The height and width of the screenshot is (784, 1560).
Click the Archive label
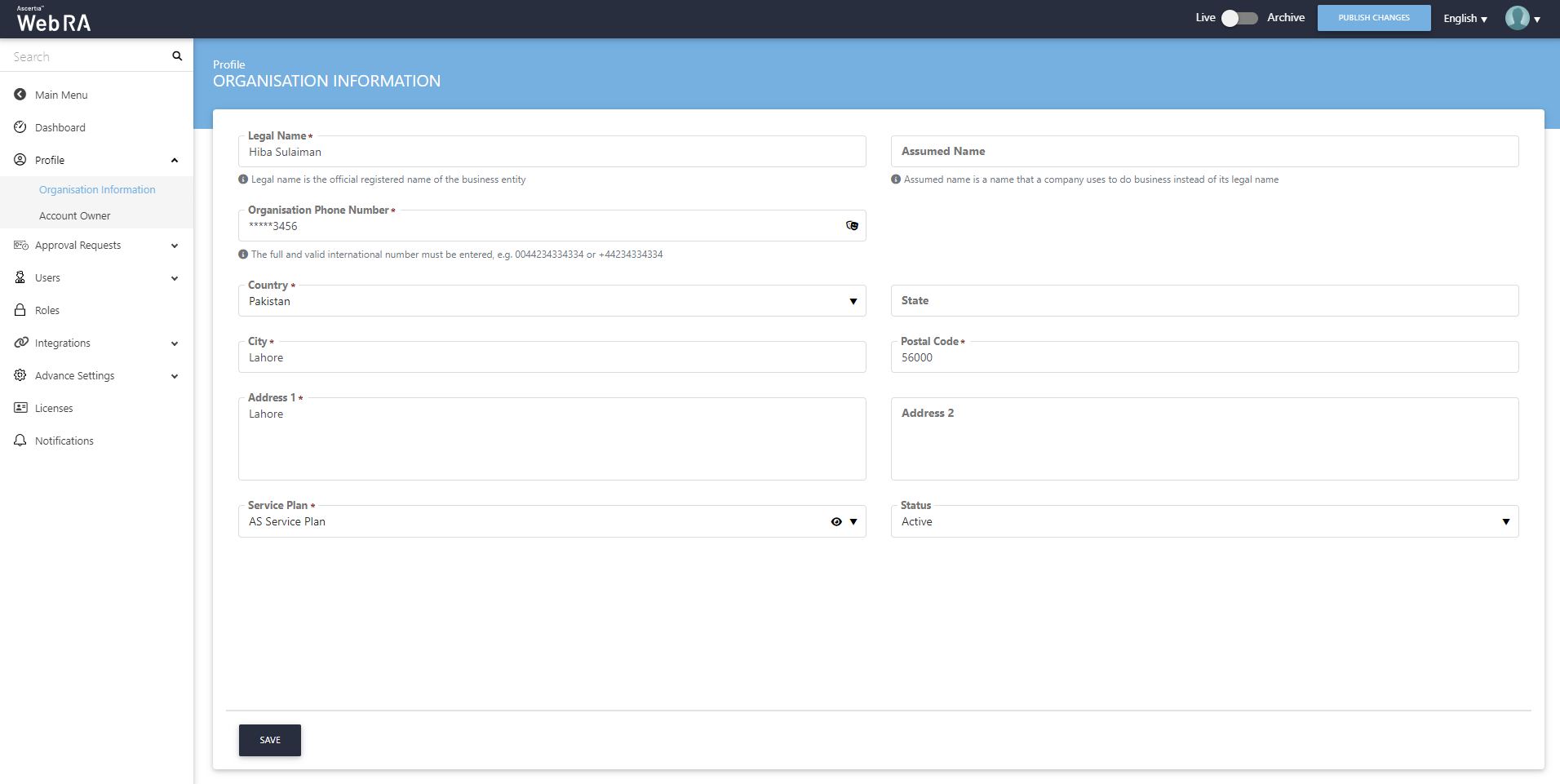pyautogui.click(x=1286, y=17)
